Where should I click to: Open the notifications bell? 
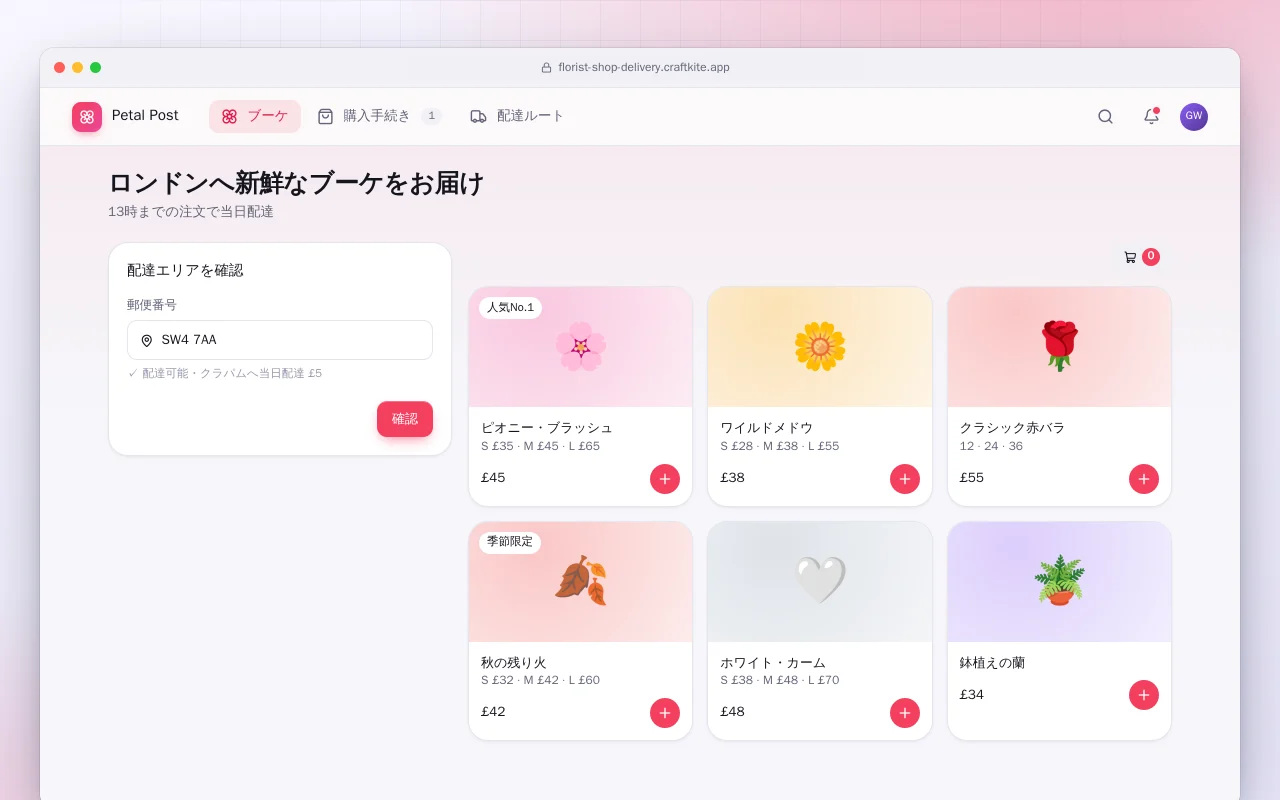[x=1151, y=117]
